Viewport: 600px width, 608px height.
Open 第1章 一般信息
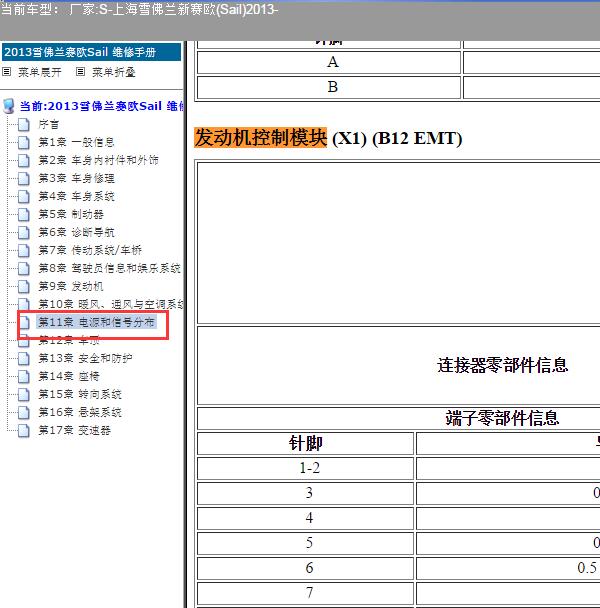click(x=76, y=143)
